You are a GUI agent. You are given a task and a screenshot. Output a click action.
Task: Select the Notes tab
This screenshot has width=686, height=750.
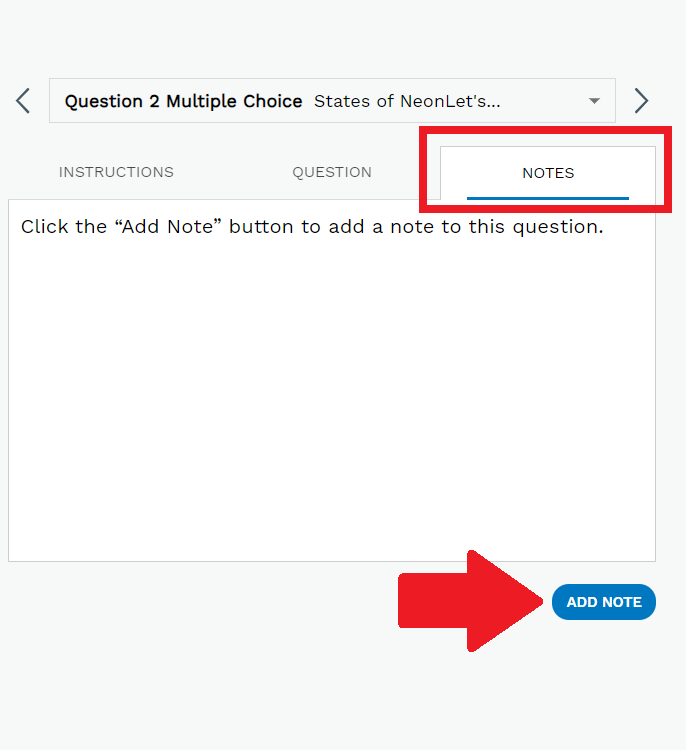[x=548, y=173]
